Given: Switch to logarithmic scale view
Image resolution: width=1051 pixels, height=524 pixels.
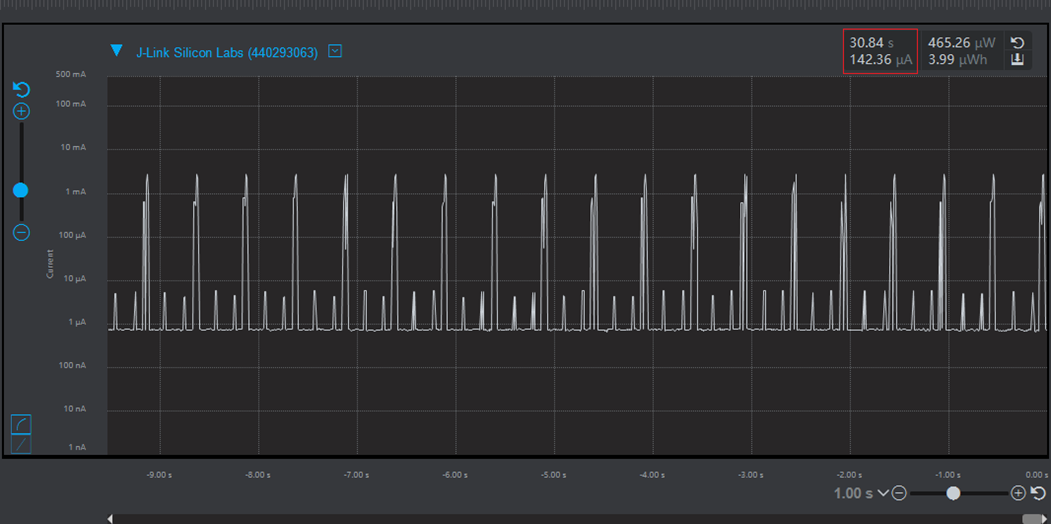Looking at the screenshot, I should tap(21, 424).
